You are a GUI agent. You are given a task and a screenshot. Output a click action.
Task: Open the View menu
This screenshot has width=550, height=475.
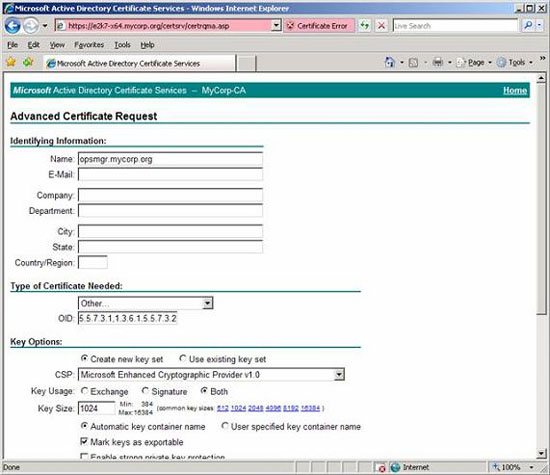pyautogui.click(x=57, y=45)
